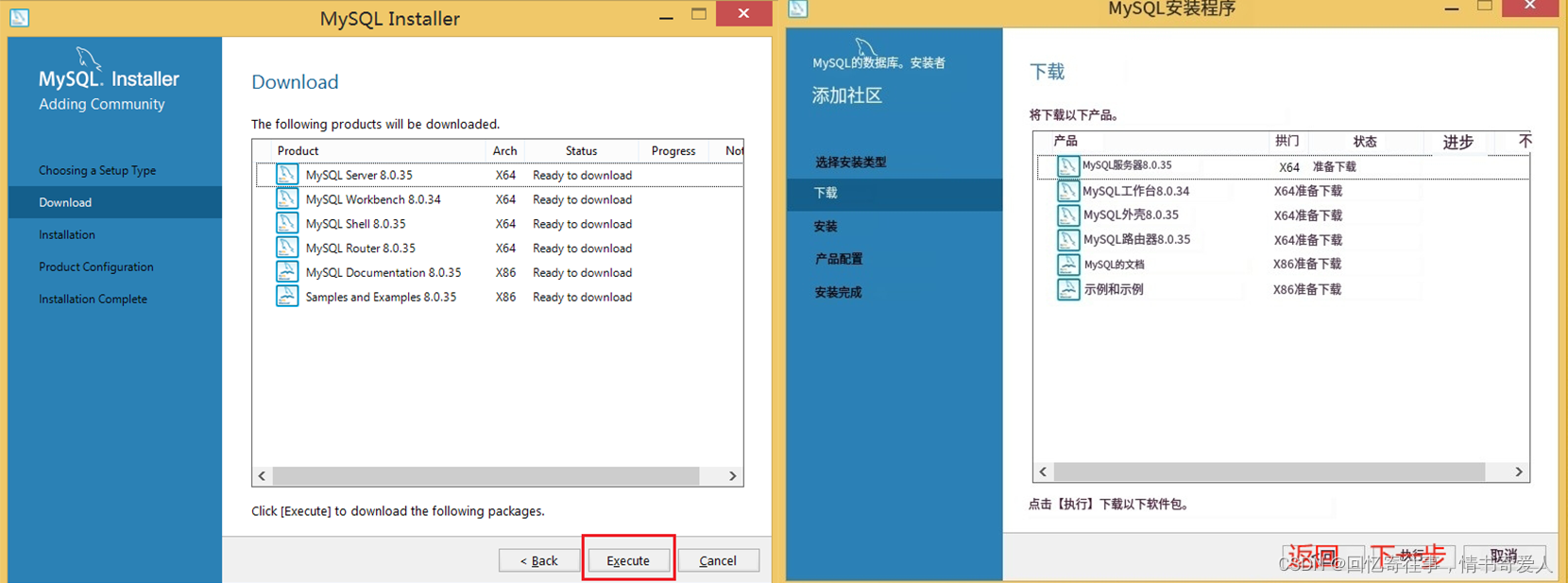Viewport: 1568px width, 583px height.
Task: Click the MySQL服务器8.0.35 icon in Chinese window
Action: pos(1068,166)
